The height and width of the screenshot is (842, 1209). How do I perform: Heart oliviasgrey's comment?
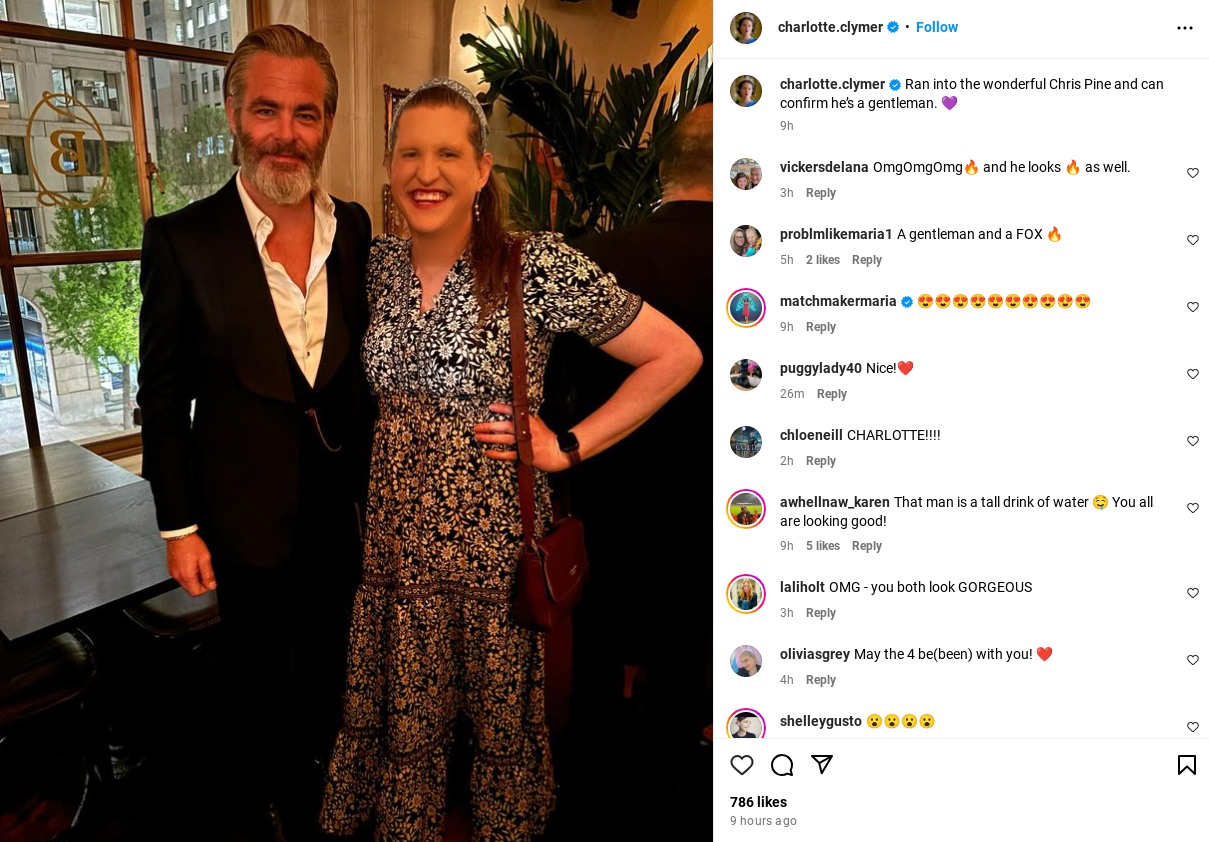point(1193,660)
